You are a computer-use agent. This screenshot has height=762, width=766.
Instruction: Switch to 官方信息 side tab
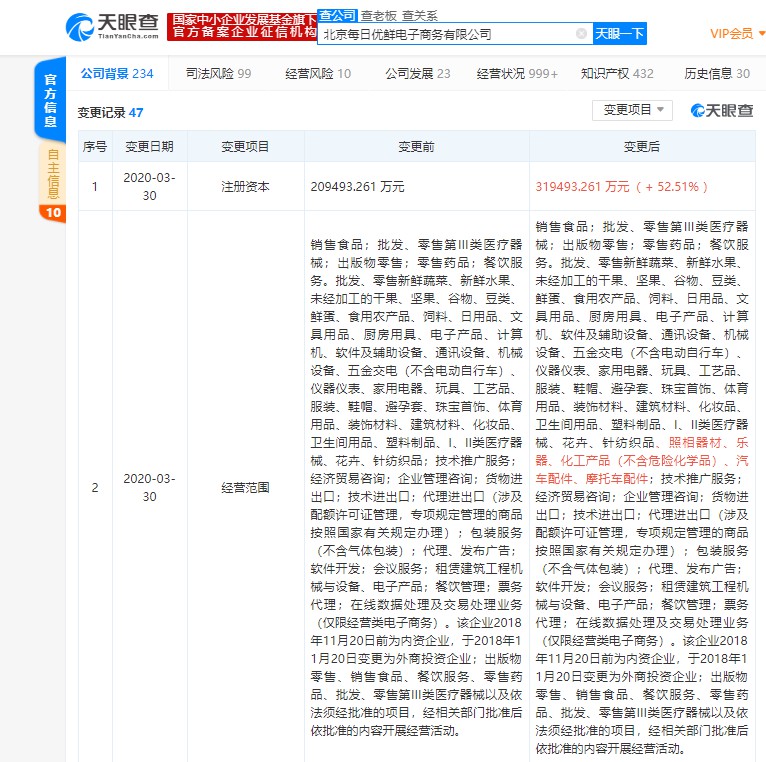point(50,100)
